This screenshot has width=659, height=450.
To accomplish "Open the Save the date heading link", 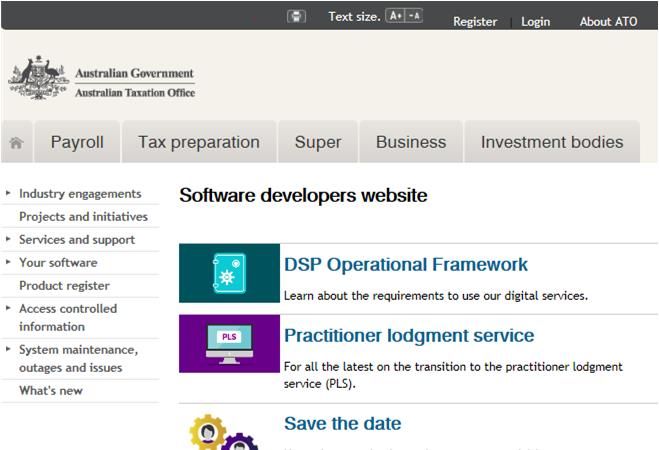I will pyautogui.click(x=343, y=424).
